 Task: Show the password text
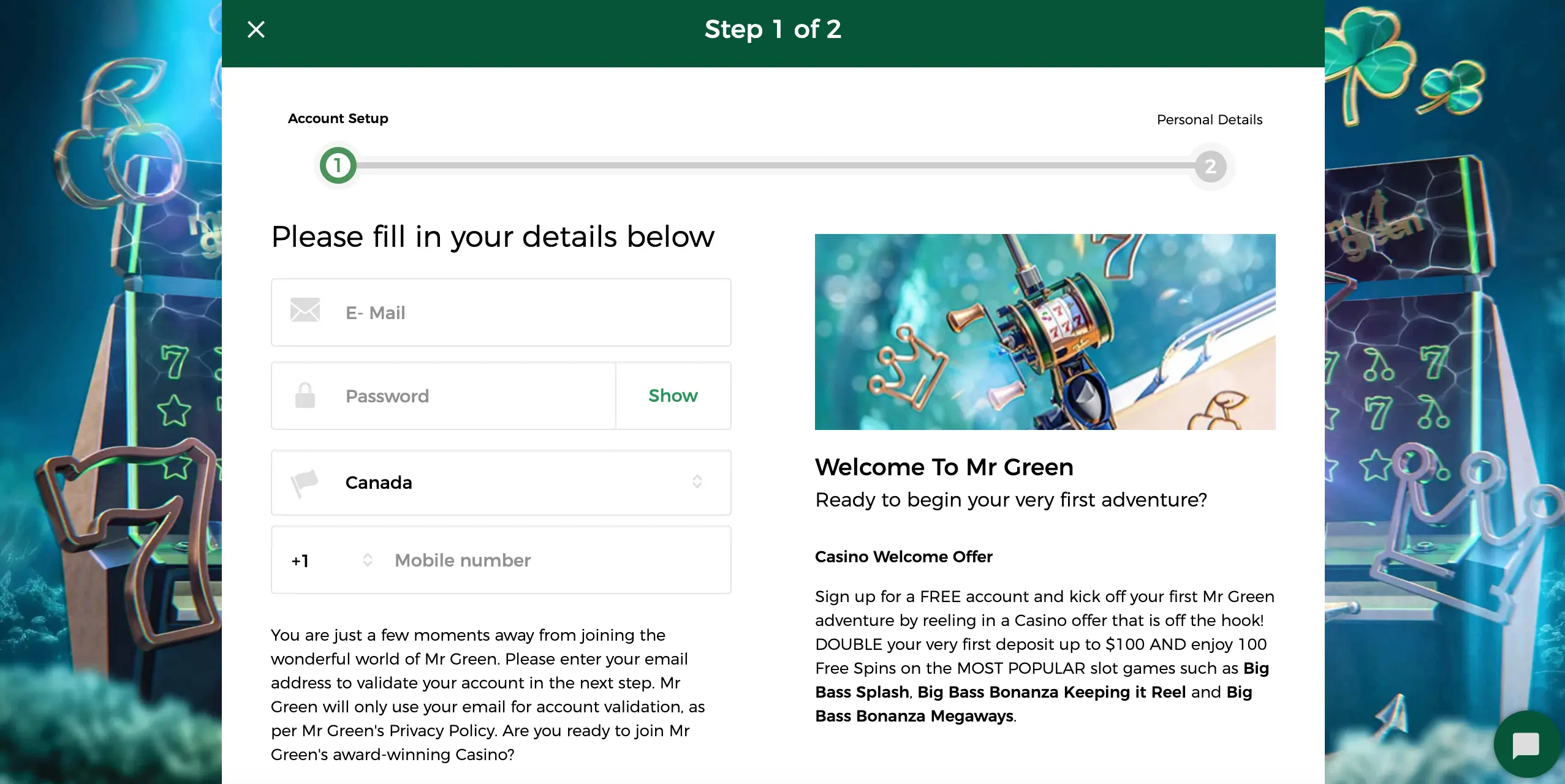(x=673, y=396)
